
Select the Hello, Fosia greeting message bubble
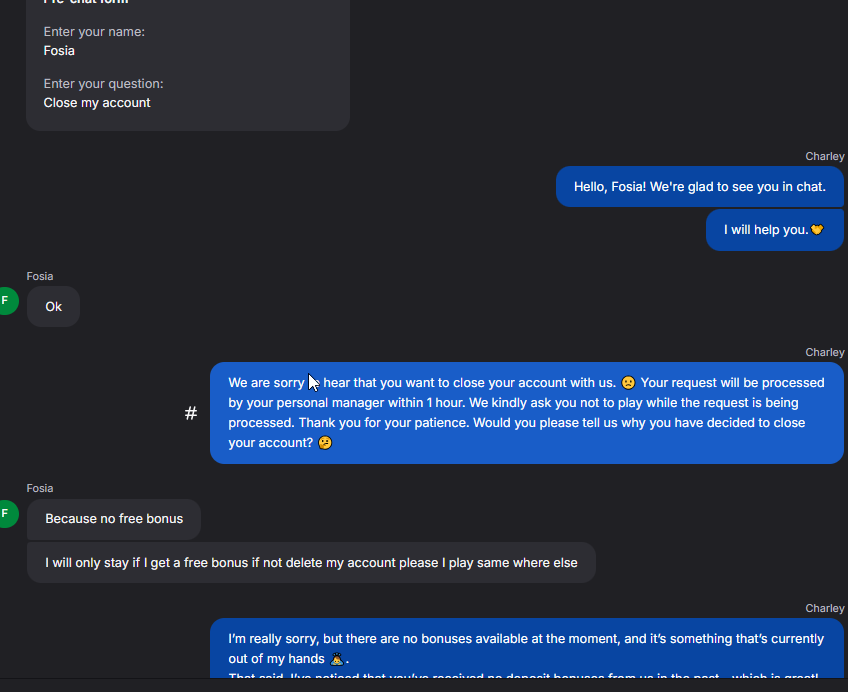pos(699,187)
